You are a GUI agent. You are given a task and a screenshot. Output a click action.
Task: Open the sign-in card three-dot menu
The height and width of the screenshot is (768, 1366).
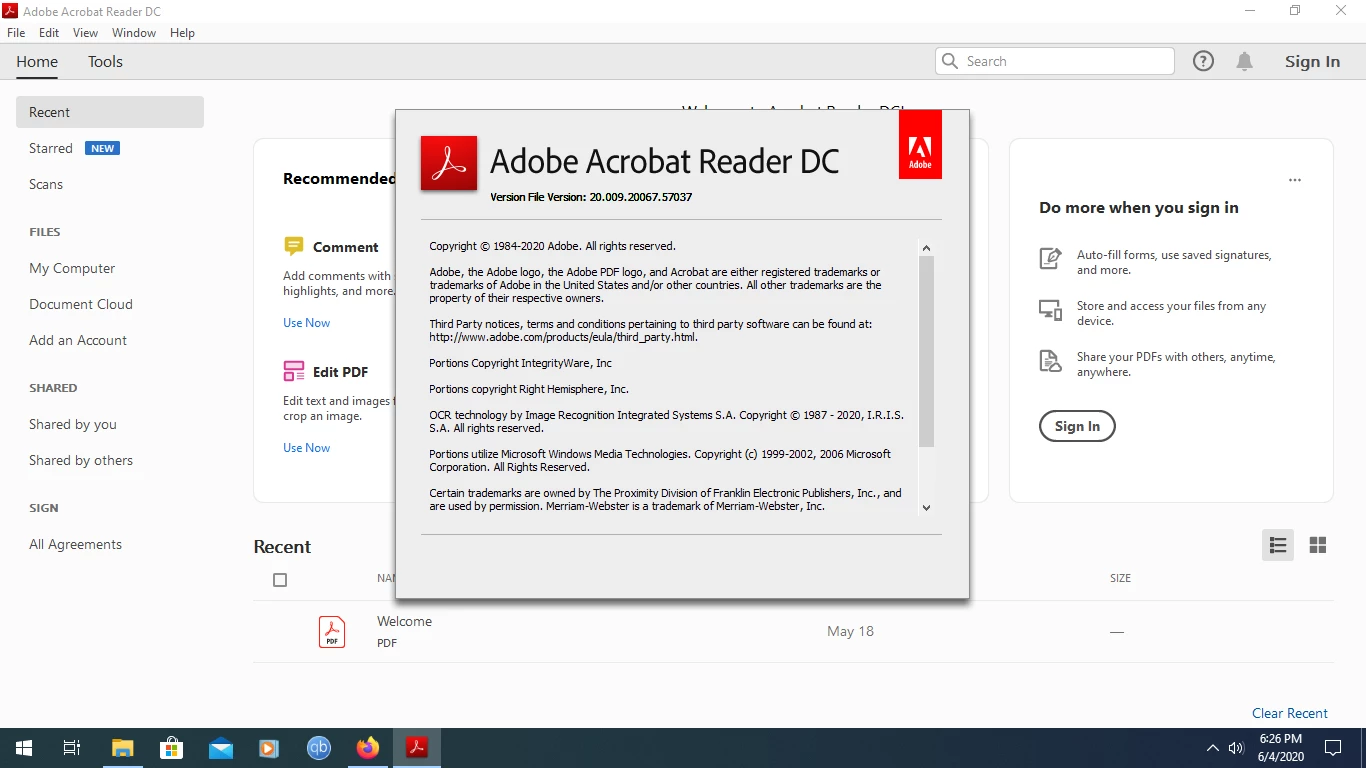(x=1295, y=180)
